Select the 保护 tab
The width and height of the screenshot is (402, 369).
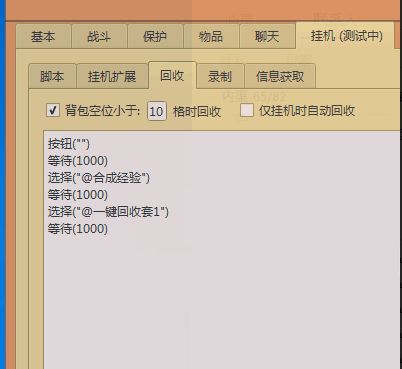click(x=155, y=36)
